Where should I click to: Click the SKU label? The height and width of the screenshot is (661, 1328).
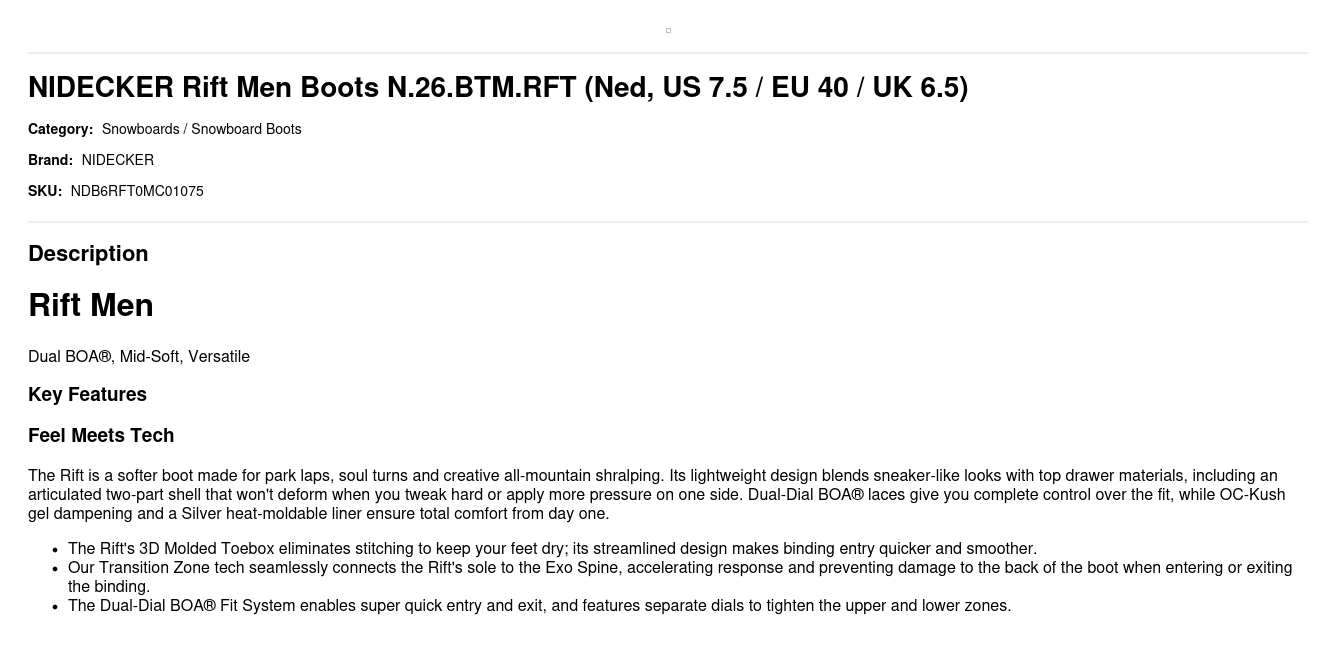click(45, 191)
